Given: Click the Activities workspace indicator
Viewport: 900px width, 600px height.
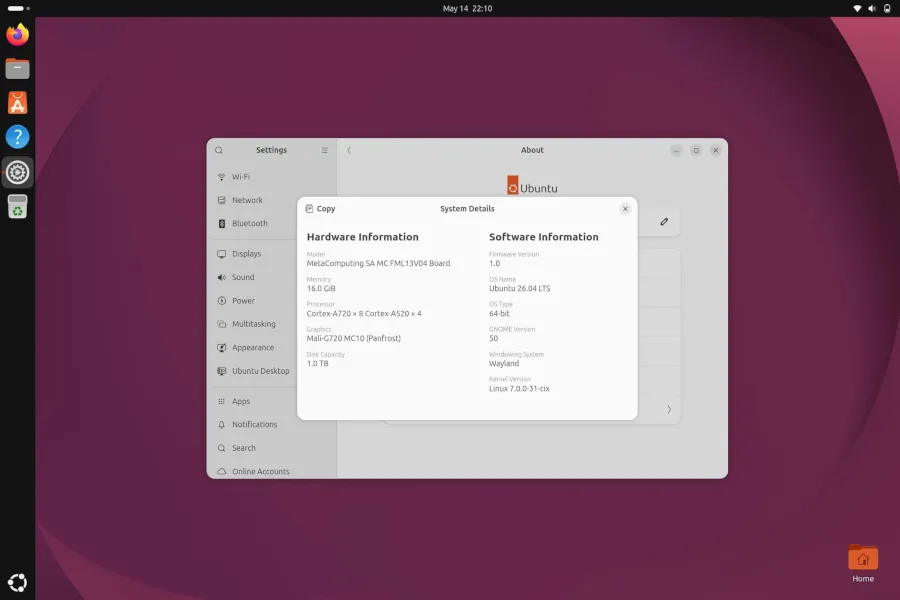Looking at the screenshot, I should point(18,9).
